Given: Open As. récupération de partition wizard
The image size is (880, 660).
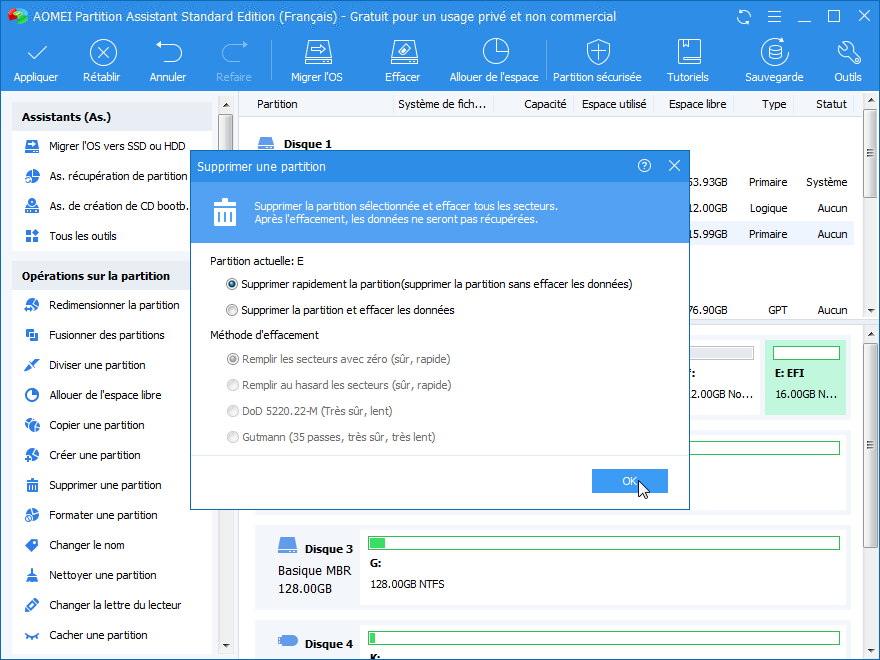Looking at the screenshot, I should 106,176.
